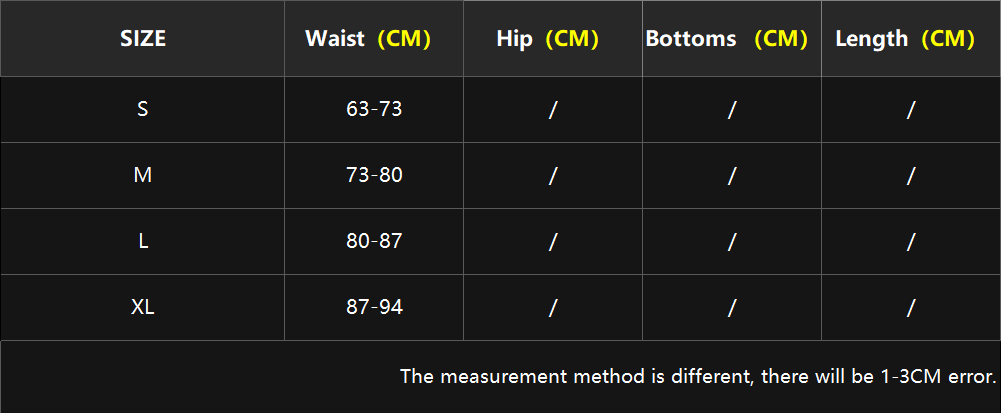
Task: Click the Length slash in XL row
Action: 911,308
